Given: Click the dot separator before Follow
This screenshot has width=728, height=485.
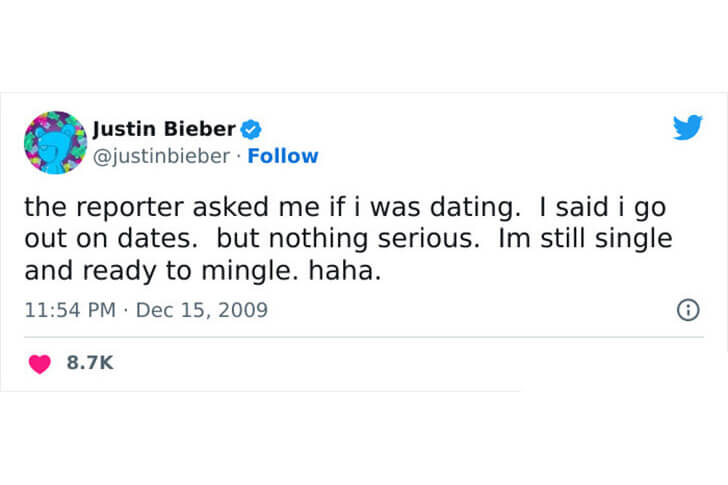Looking at the screenshot, I should [x=239, y=156].
